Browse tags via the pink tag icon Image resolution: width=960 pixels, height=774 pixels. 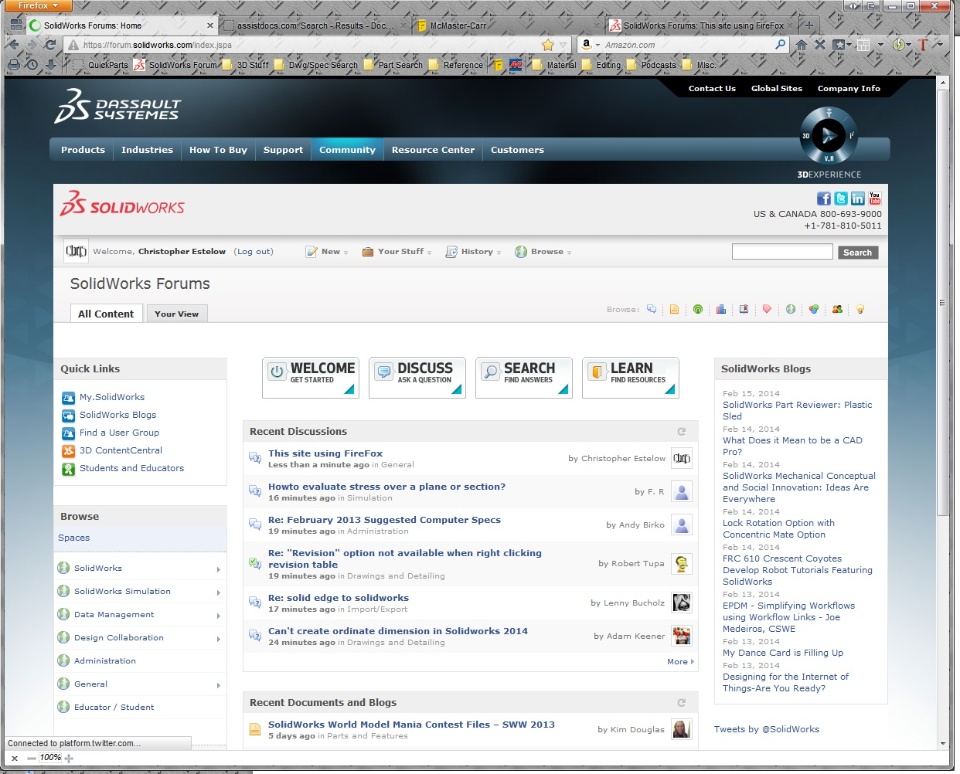coord(767,309)
